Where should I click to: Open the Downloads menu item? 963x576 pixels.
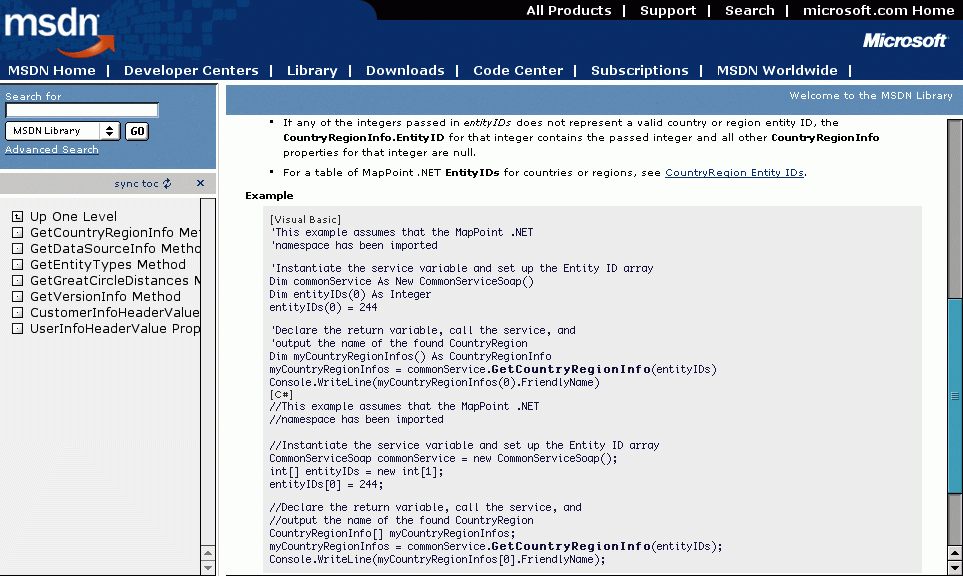[x=405, y=71]
